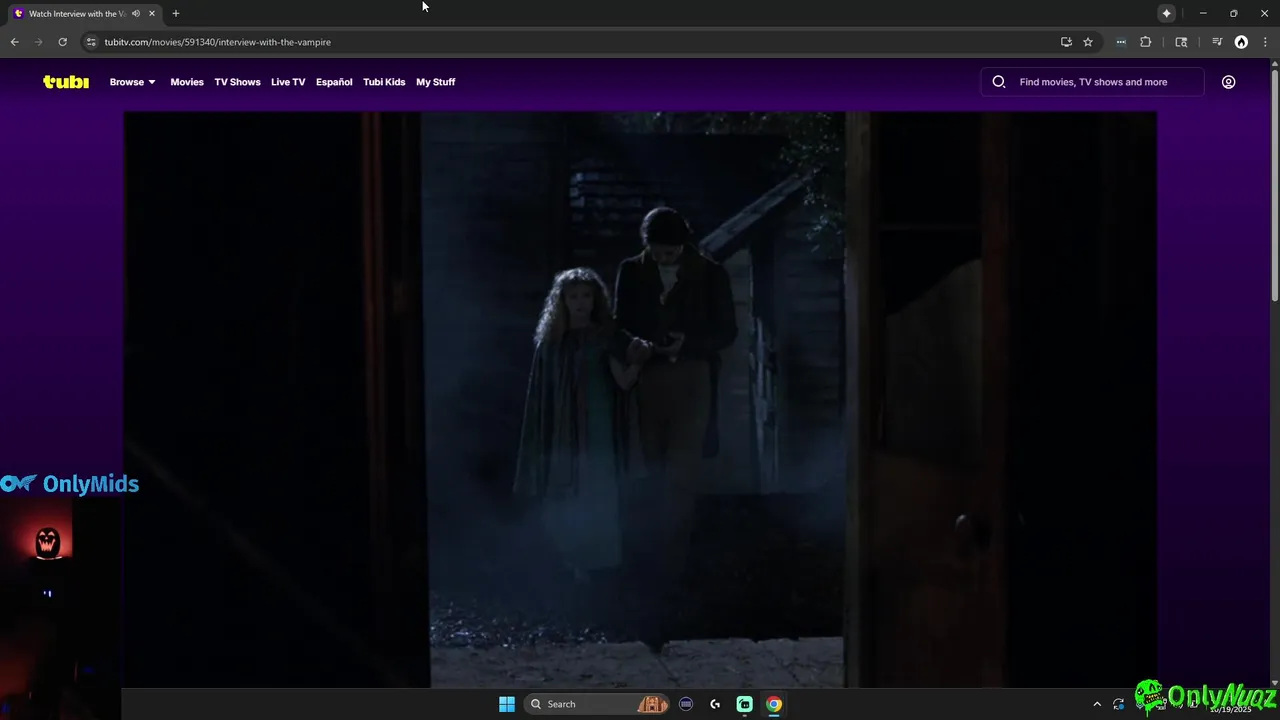Click the tray sync refresh icon
Image resolution: width=1280 pixels, height=720 pixels.
coord(1119,704)
